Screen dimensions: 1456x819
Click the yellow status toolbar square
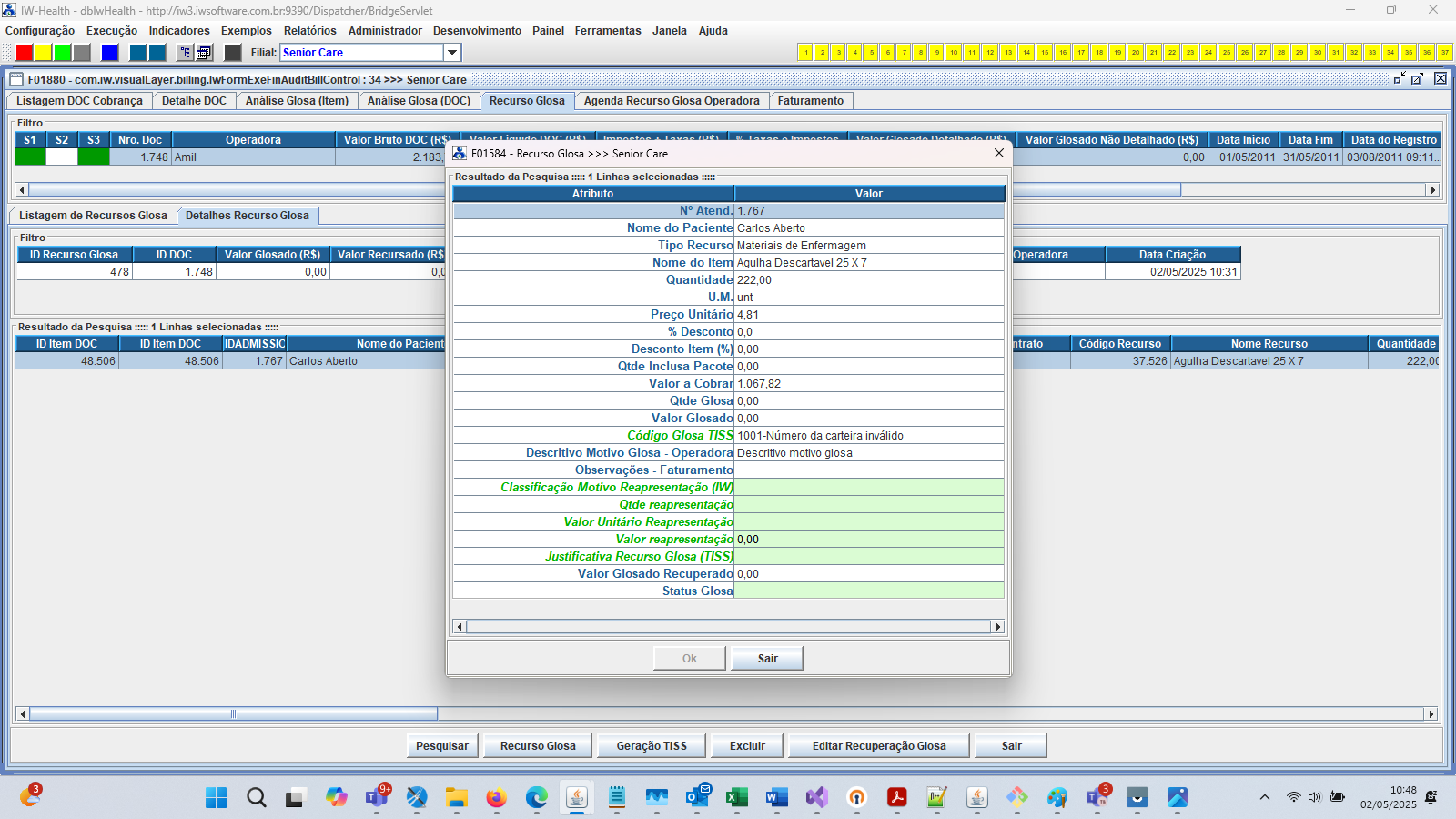click(x=42, y=52)
